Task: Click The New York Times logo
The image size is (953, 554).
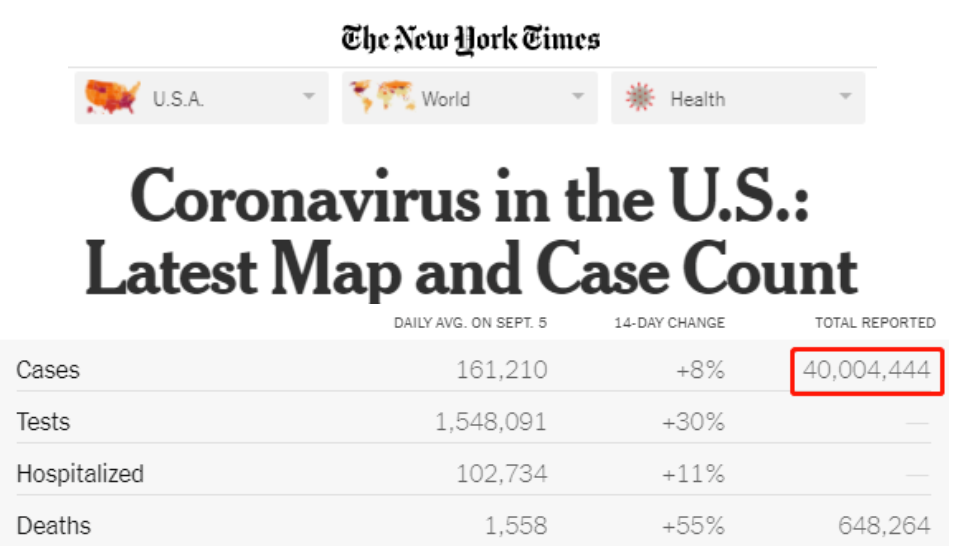Action: pyautogui.click(x=470, y=39)
